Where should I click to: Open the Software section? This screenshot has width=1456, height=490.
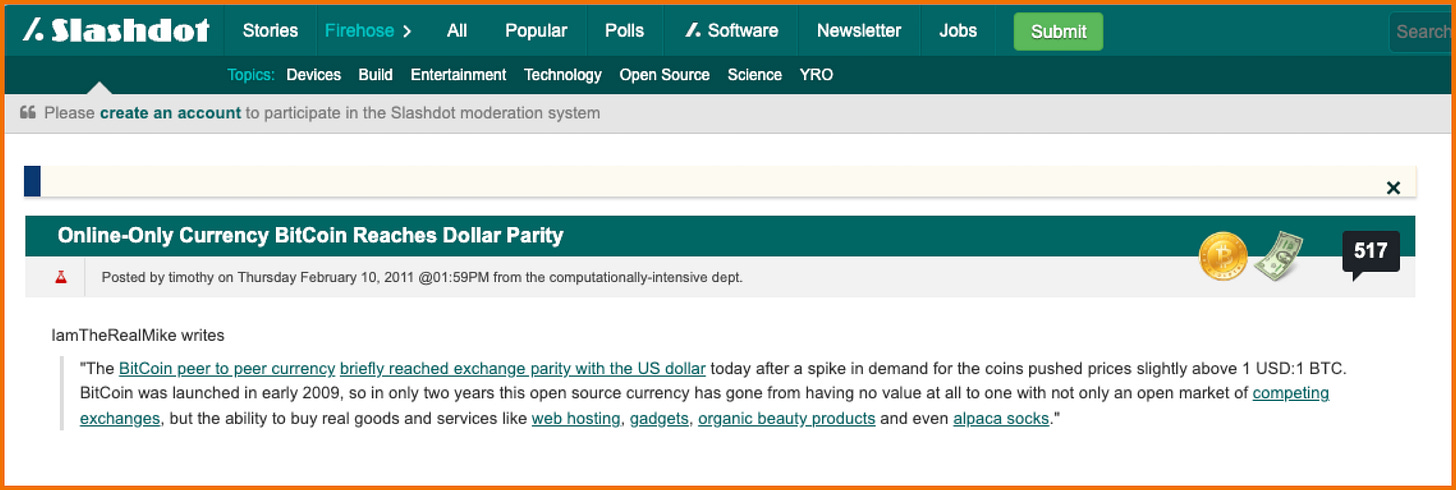pos(732,31)
